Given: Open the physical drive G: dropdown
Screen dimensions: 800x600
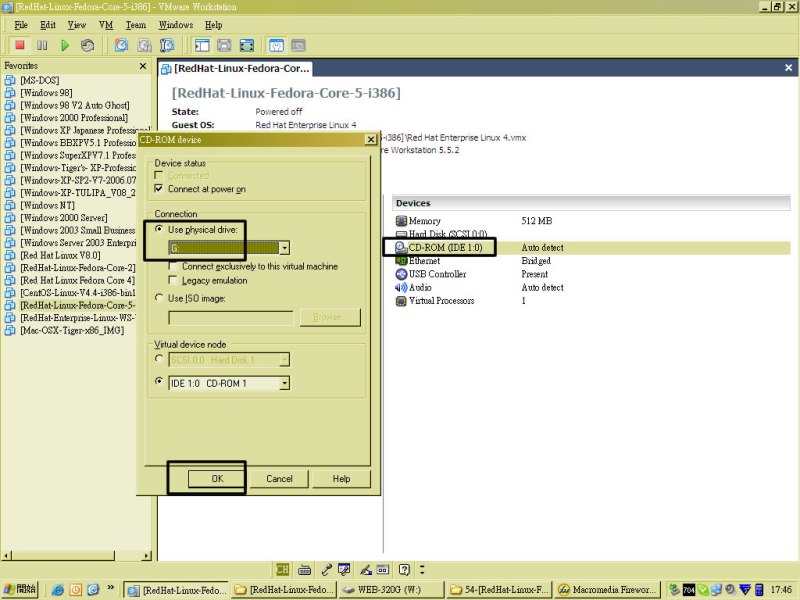Looking at the screenshot, I should coord(285,248).
